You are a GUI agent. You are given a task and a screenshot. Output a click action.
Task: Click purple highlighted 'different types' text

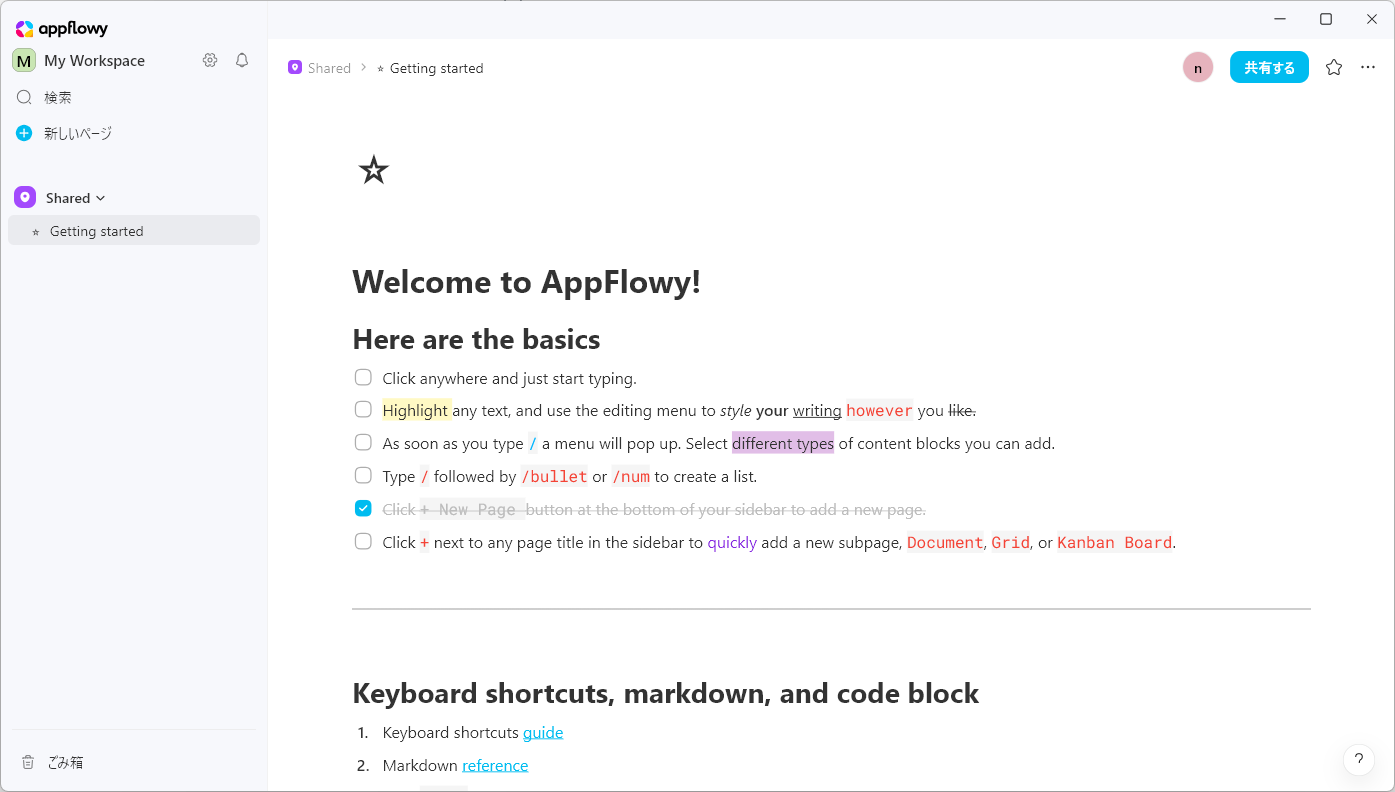point(783,443)
